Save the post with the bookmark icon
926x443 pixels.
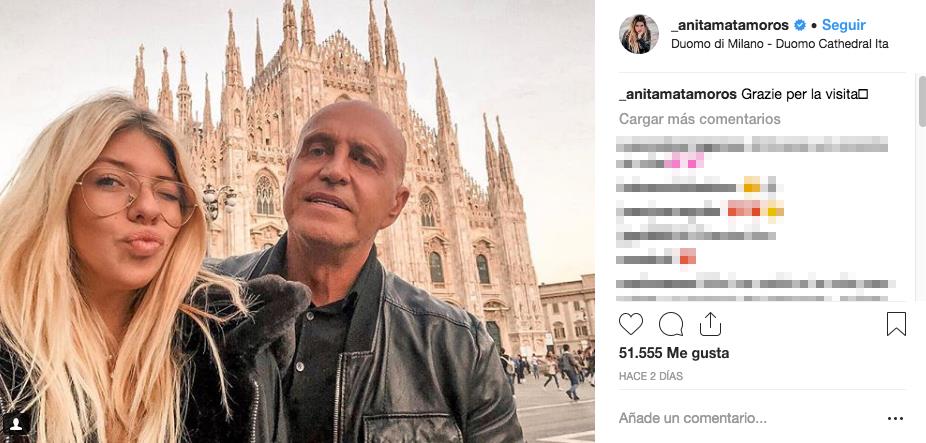(896, 324)
